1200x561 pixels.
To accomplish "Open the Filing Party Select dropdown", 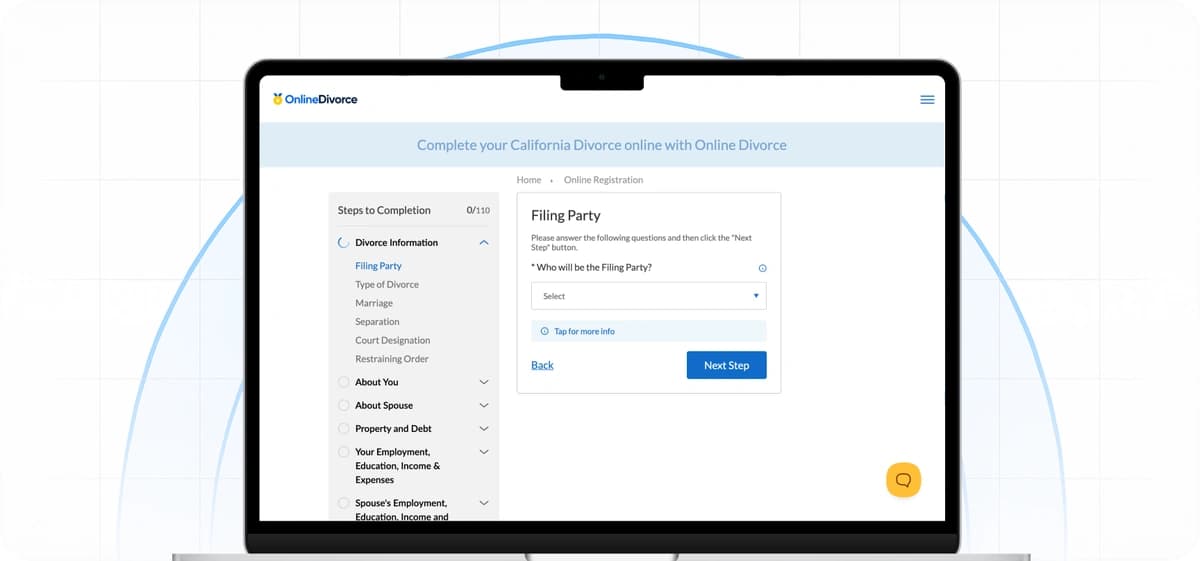I will (648, 296).
